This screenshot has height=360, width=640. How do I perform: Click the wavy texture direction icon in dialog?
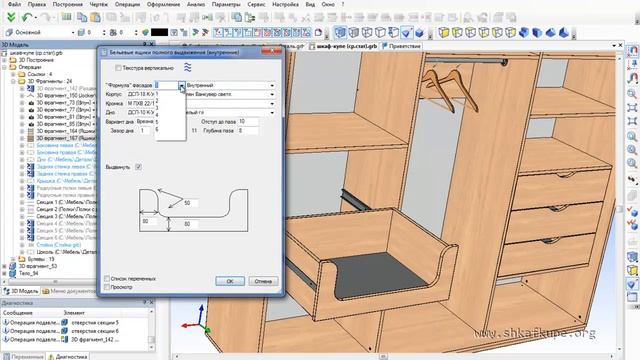(x=187, y=68)
